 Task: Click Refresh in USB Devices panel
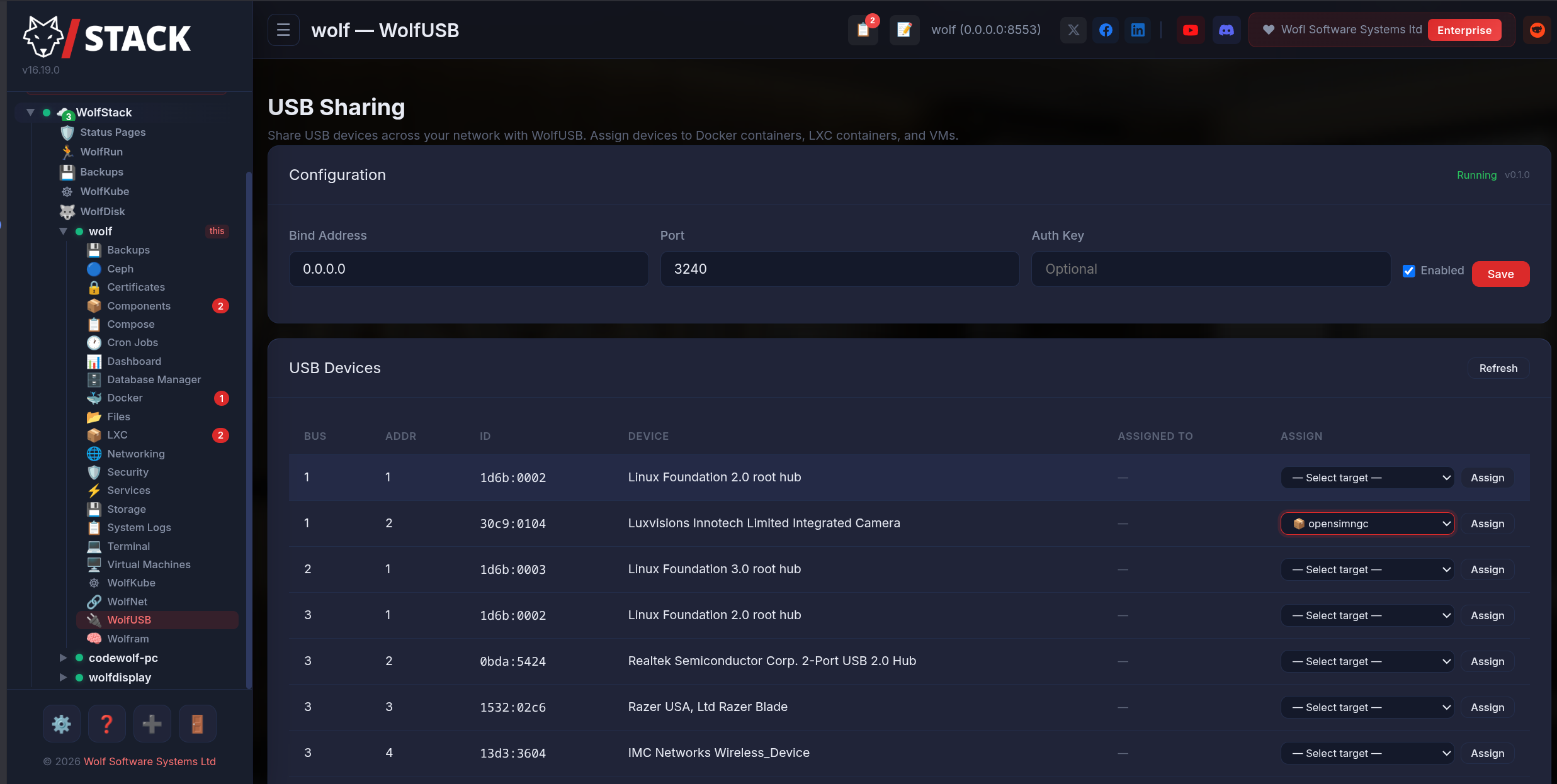click(x=1498, y=368)
